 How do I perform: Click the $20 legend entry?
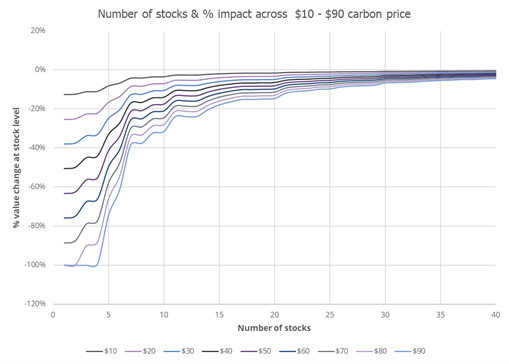coord(140,351)
